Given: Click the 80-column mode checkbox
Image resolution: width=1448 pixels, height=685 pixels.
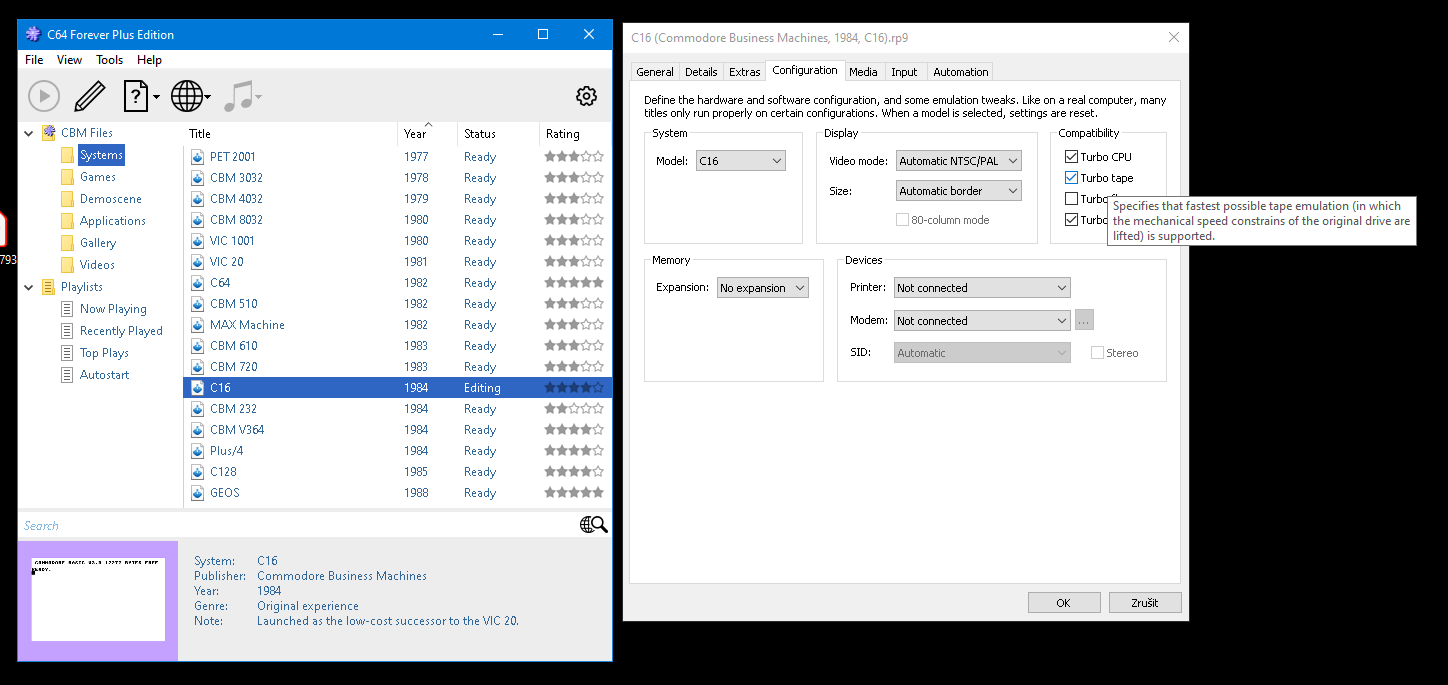Looking at the screenshot, I should click(x=903, y=220).
